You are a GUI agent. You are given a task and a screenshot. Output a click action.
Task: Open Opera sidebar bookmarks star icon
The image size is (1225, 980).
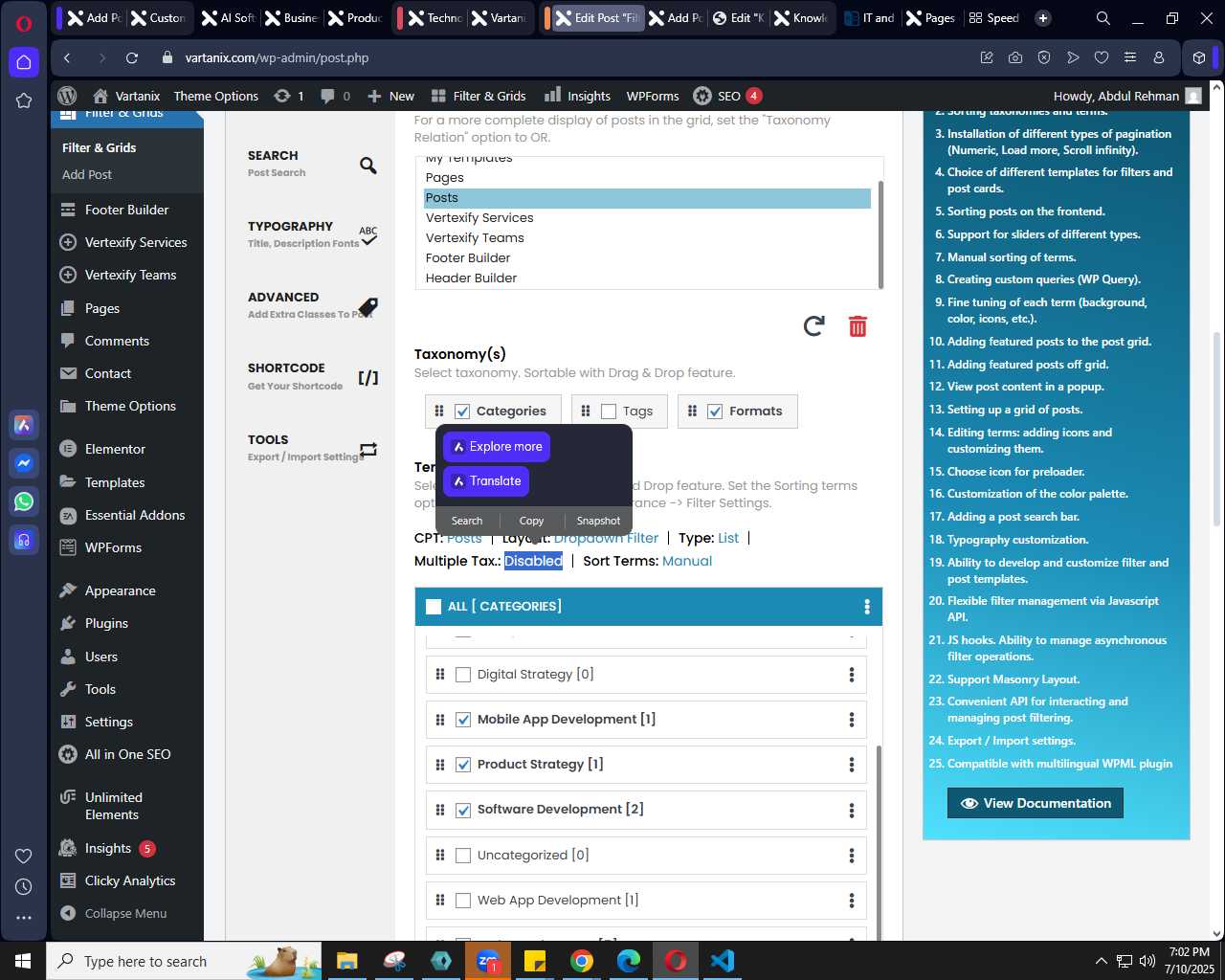point(24,100)
